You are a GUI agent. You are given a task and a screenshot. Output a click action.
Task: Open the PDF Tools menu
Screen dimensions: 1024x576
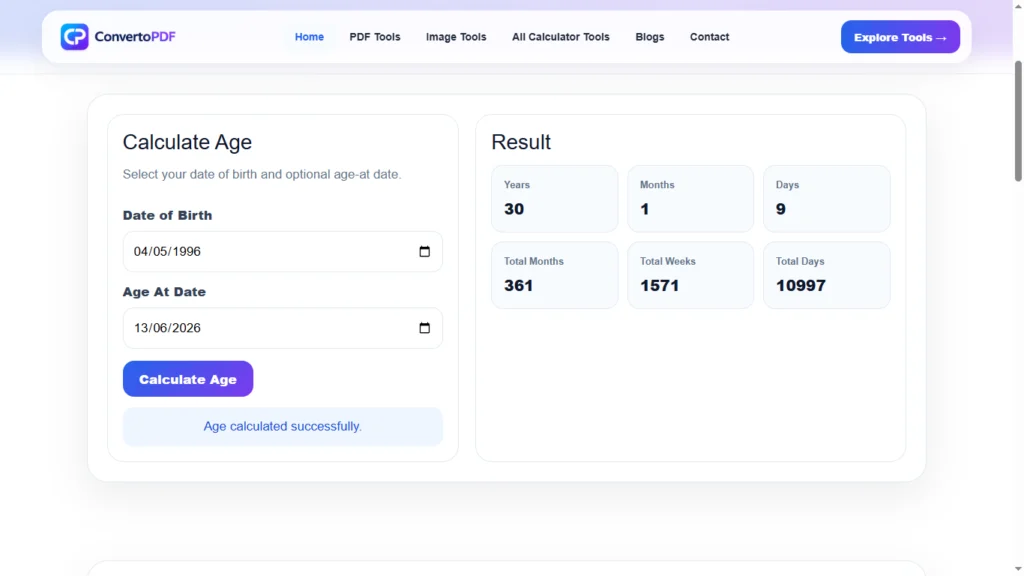pyautogui.click(x=375, y=37)
